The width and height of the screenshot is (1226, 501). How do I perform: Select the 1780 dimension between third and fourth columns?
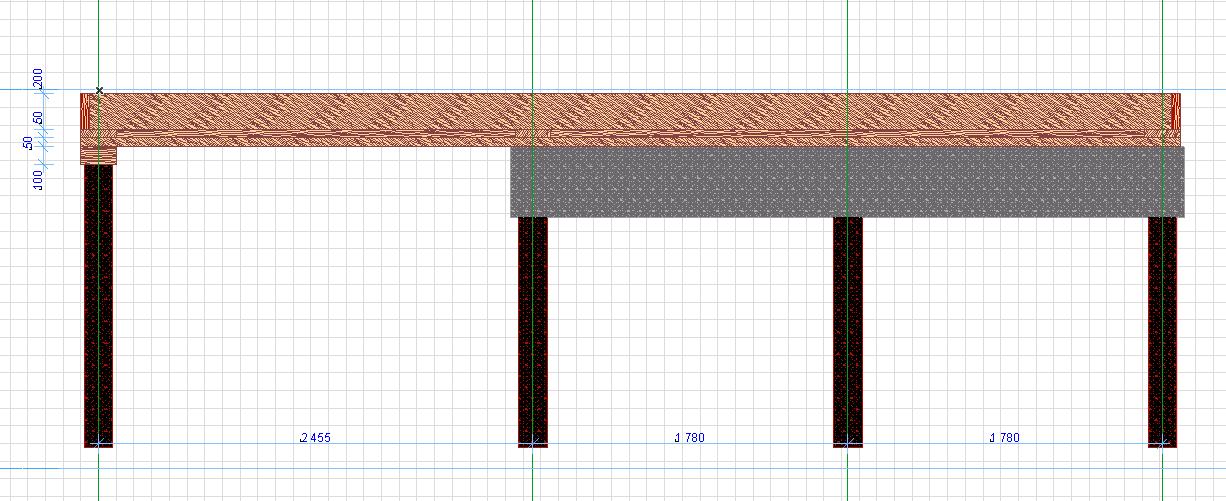tap(1005, 438)
